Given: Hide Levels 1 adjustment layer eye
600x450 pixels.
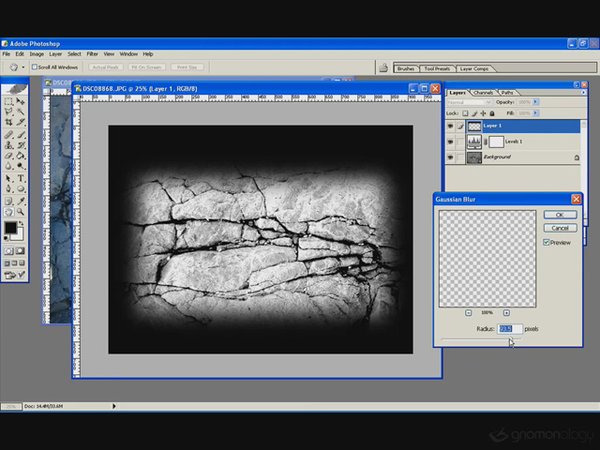Looking at the screenshot, I should coord(450,142).
